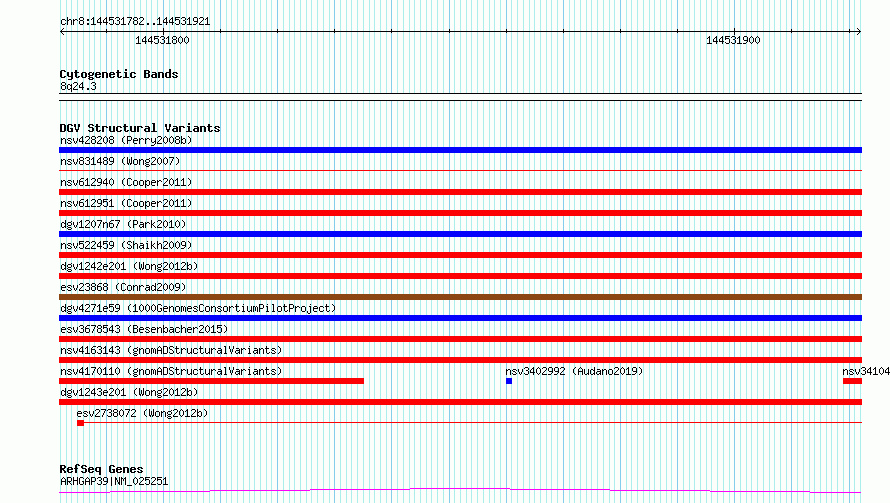
Task: Click the short red bar under nsv34104
Action: 853,381
